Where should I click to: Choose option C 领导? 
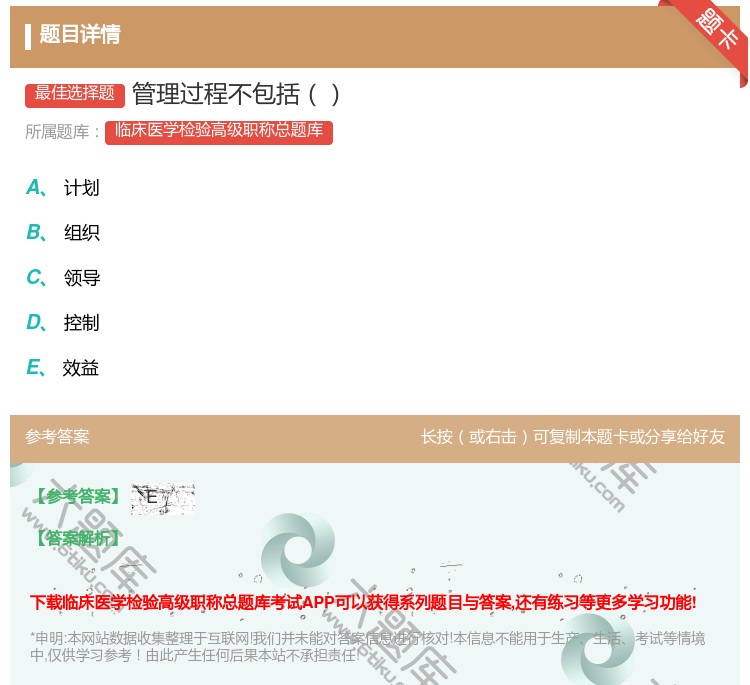pyautogui.click(x=63, y=277)
